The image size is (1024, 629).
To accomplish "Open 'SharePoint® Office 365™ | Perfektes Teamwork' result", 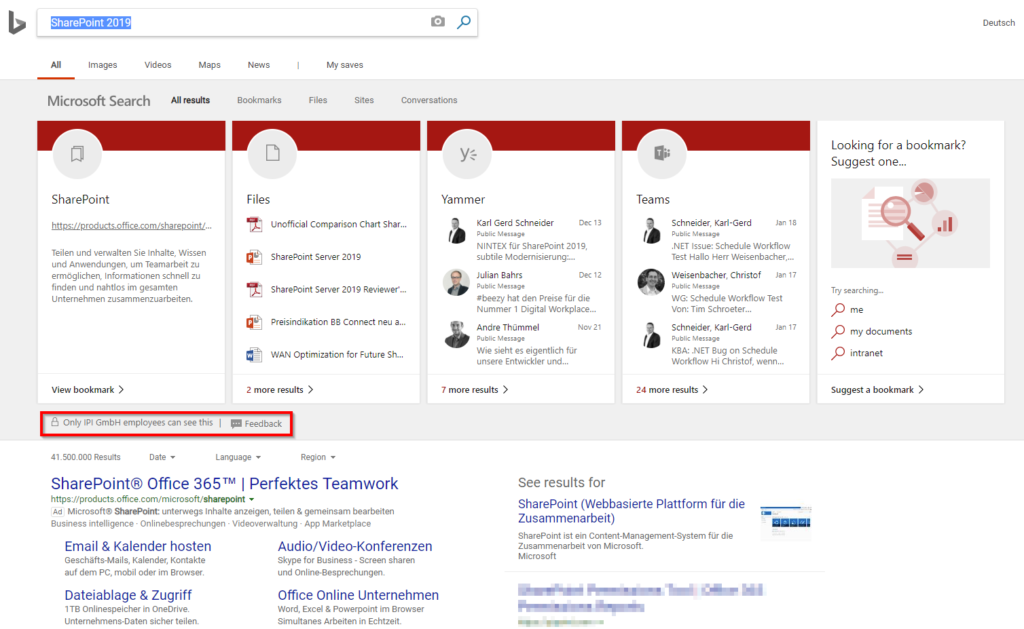I will [225, 483].
